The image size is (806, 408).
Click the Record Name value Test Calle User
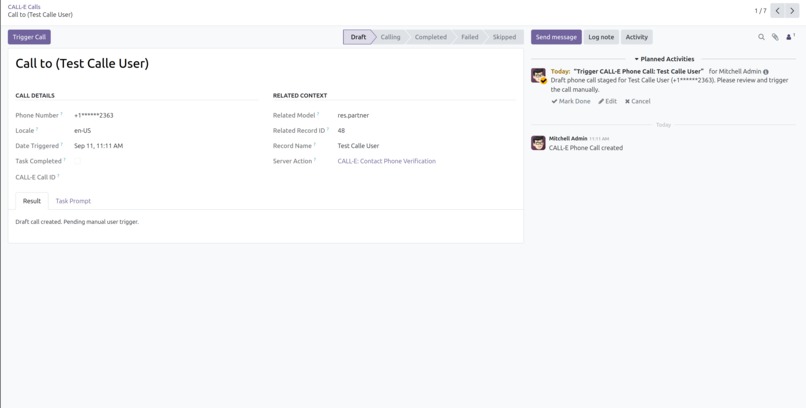358,146
